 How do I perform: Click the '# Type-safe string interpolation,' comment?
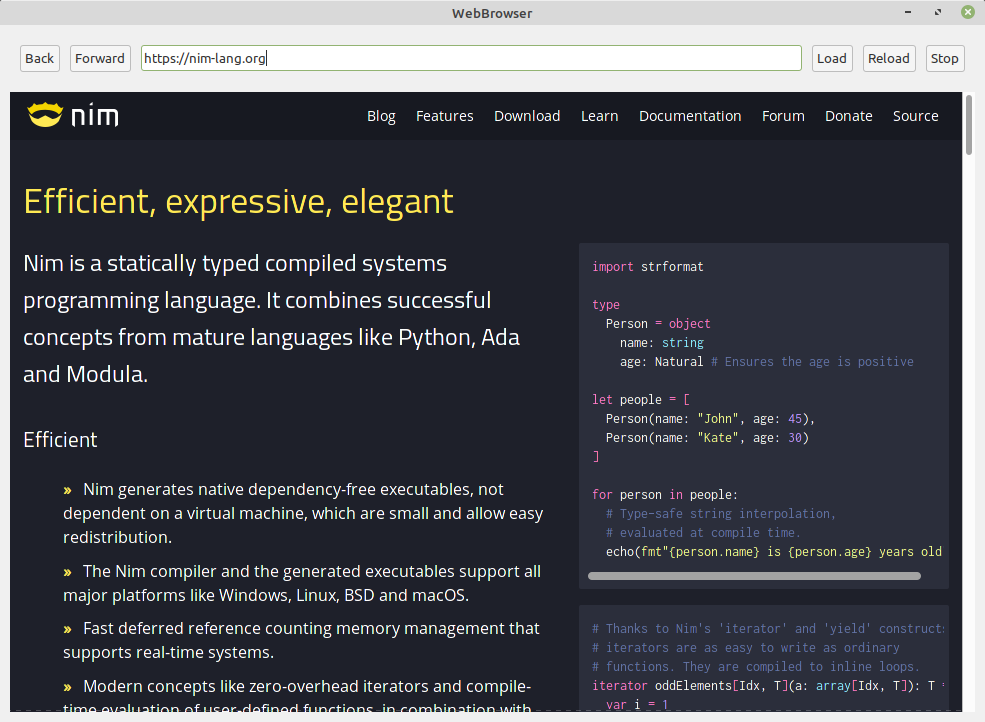point(721,513)
